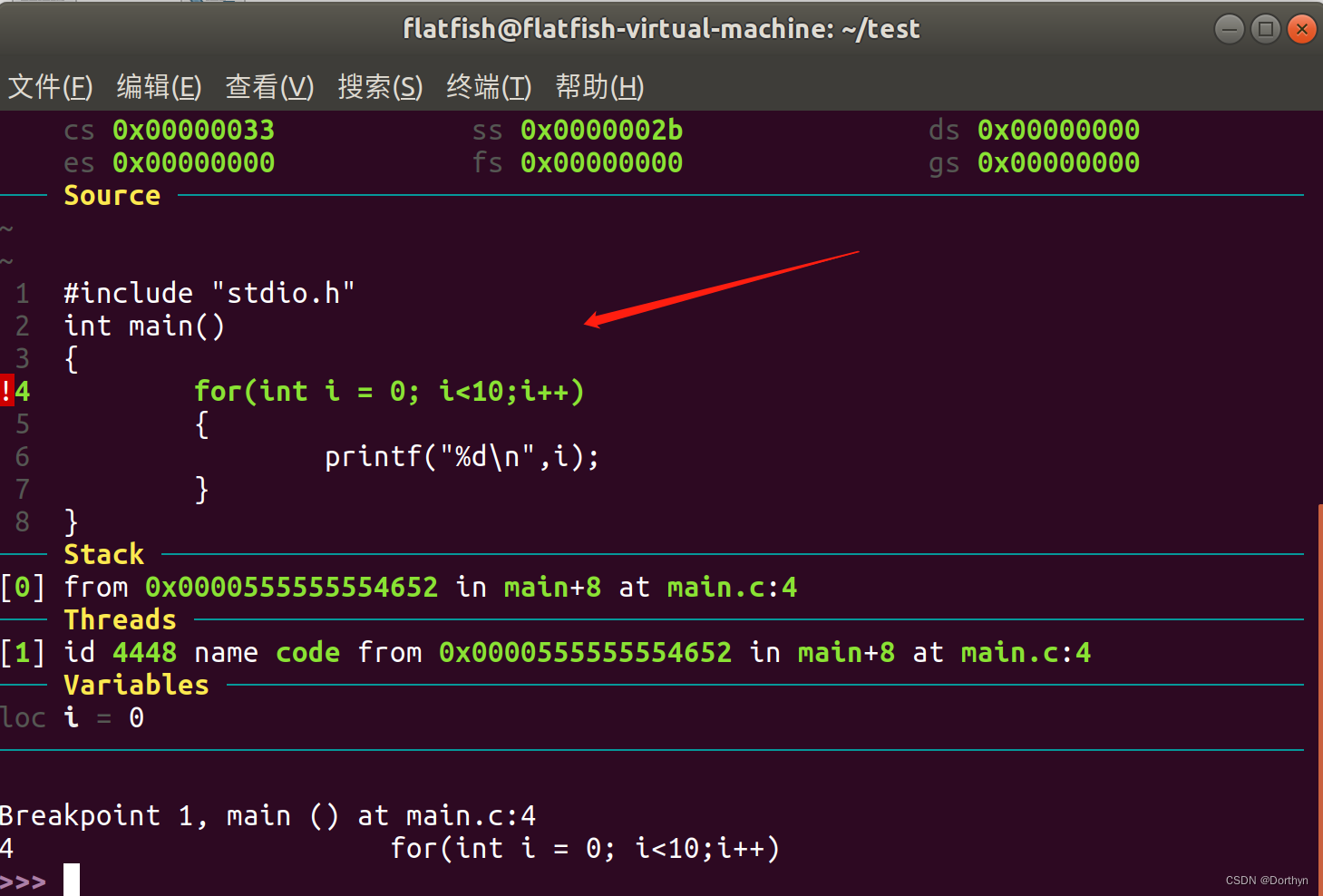Click the gs register value 0x00000000
Image resolution: width=1323 pixels, height=896 pixels.
[1059, 162]
